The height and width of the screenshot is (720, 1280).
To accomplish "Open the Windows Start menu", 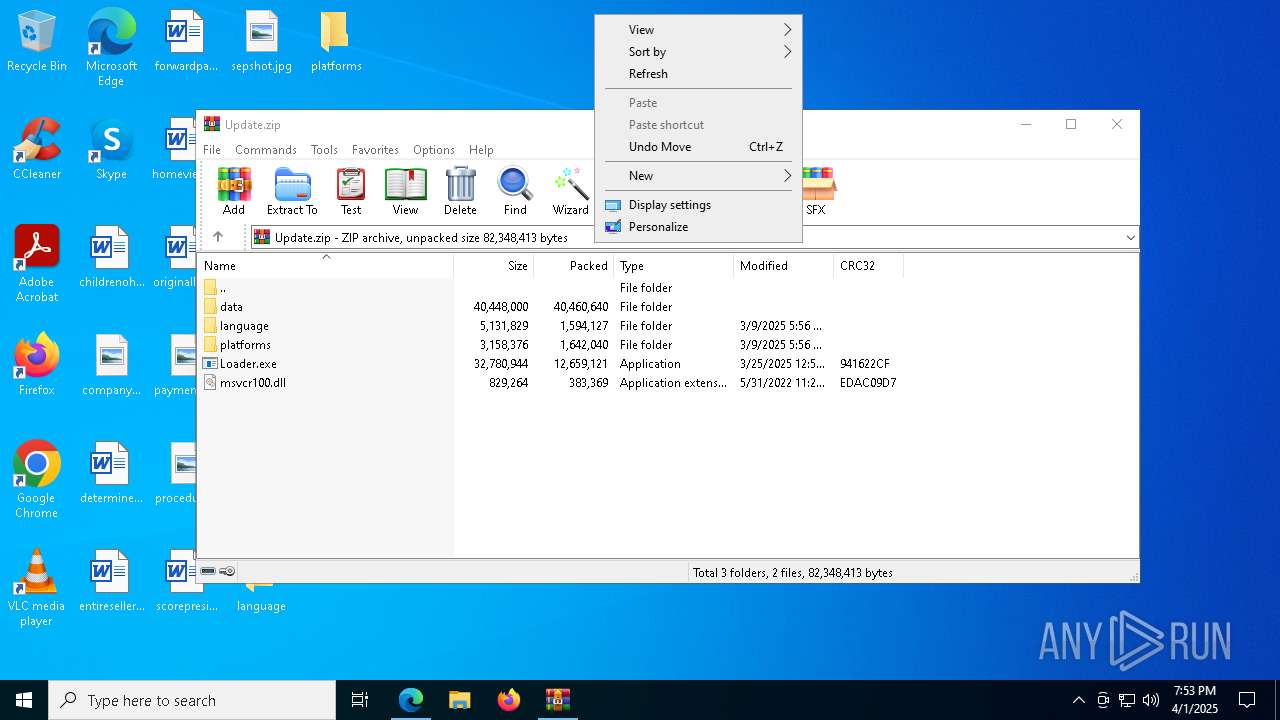I will pyautogui.click(x=24, y=700).
